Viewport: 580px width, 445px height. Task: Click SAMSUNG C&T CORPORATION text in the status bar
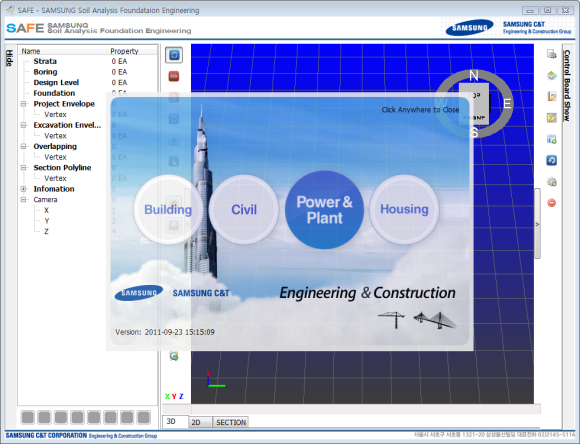click(46, 435)
